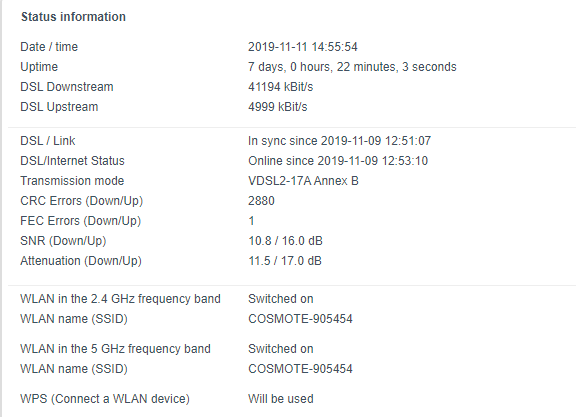This screenshot has height=417, width=579.
Task: Click the 5 GHz band Switched on status
Action: point(281,349)
